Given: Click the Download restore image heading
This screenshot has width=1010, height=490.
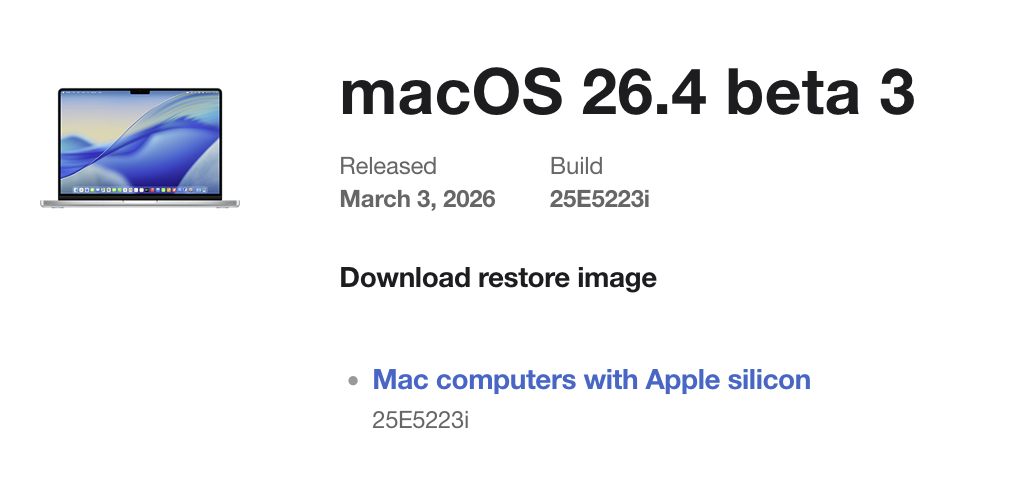Looking at the screenshot, I should point(498,278).
